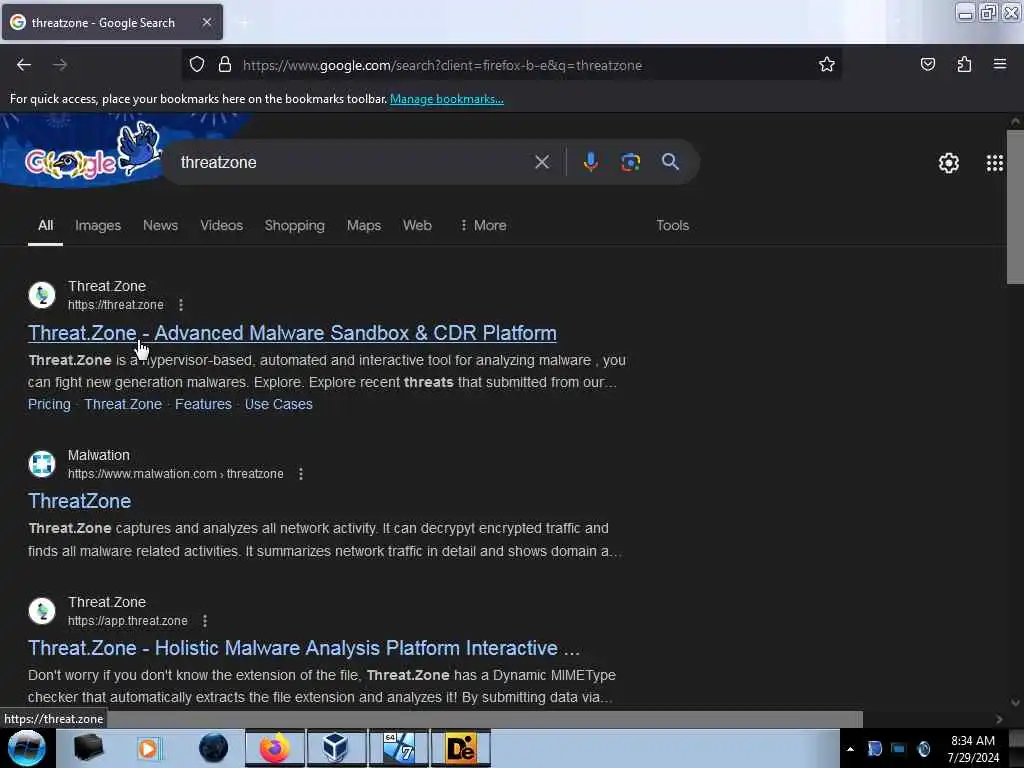
Task: Open options for Malwation result
Action: click(300, 474)
